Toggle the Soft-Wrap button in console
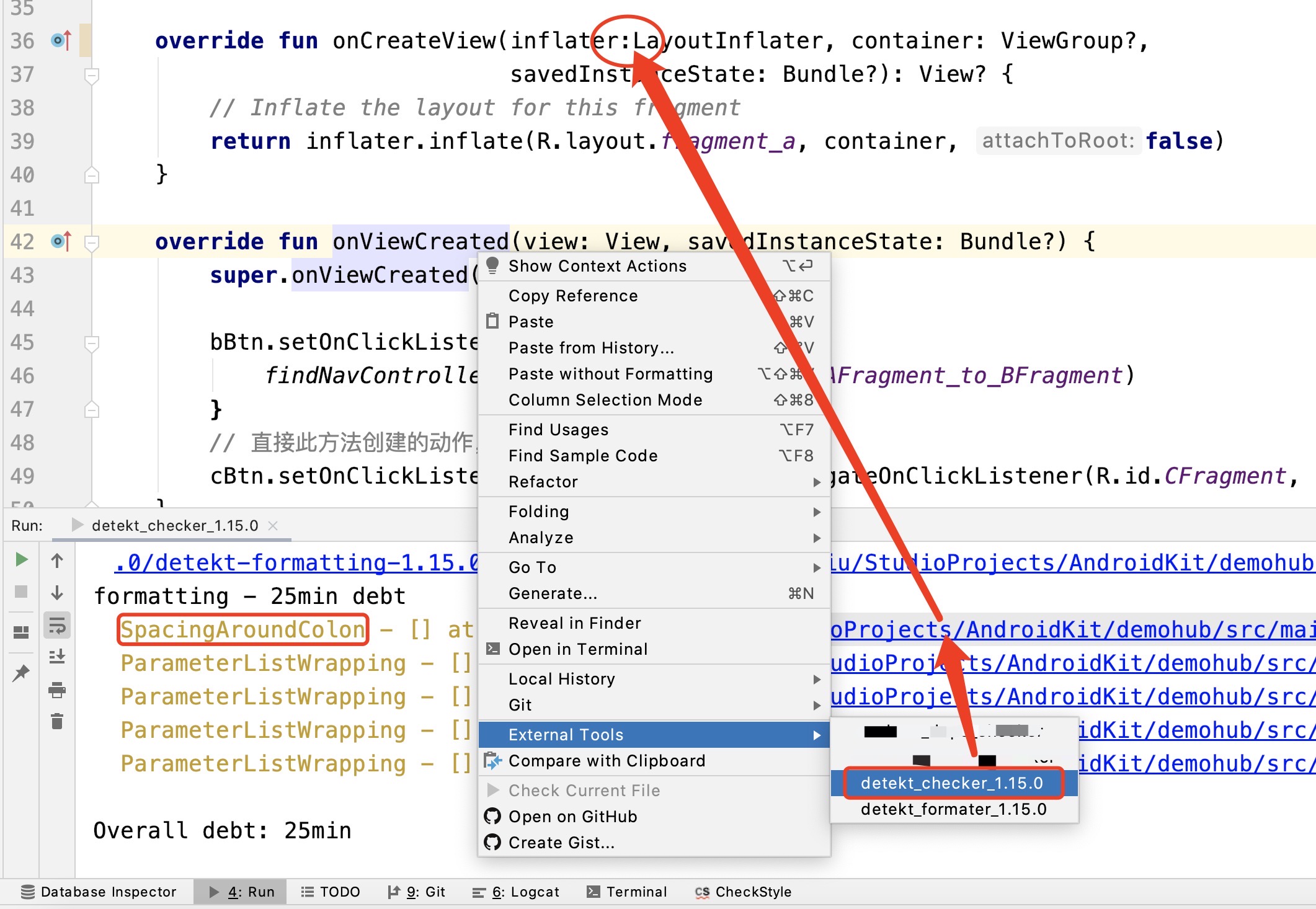The width and height of the screenshot is (1316, 909). coord(57,626)
